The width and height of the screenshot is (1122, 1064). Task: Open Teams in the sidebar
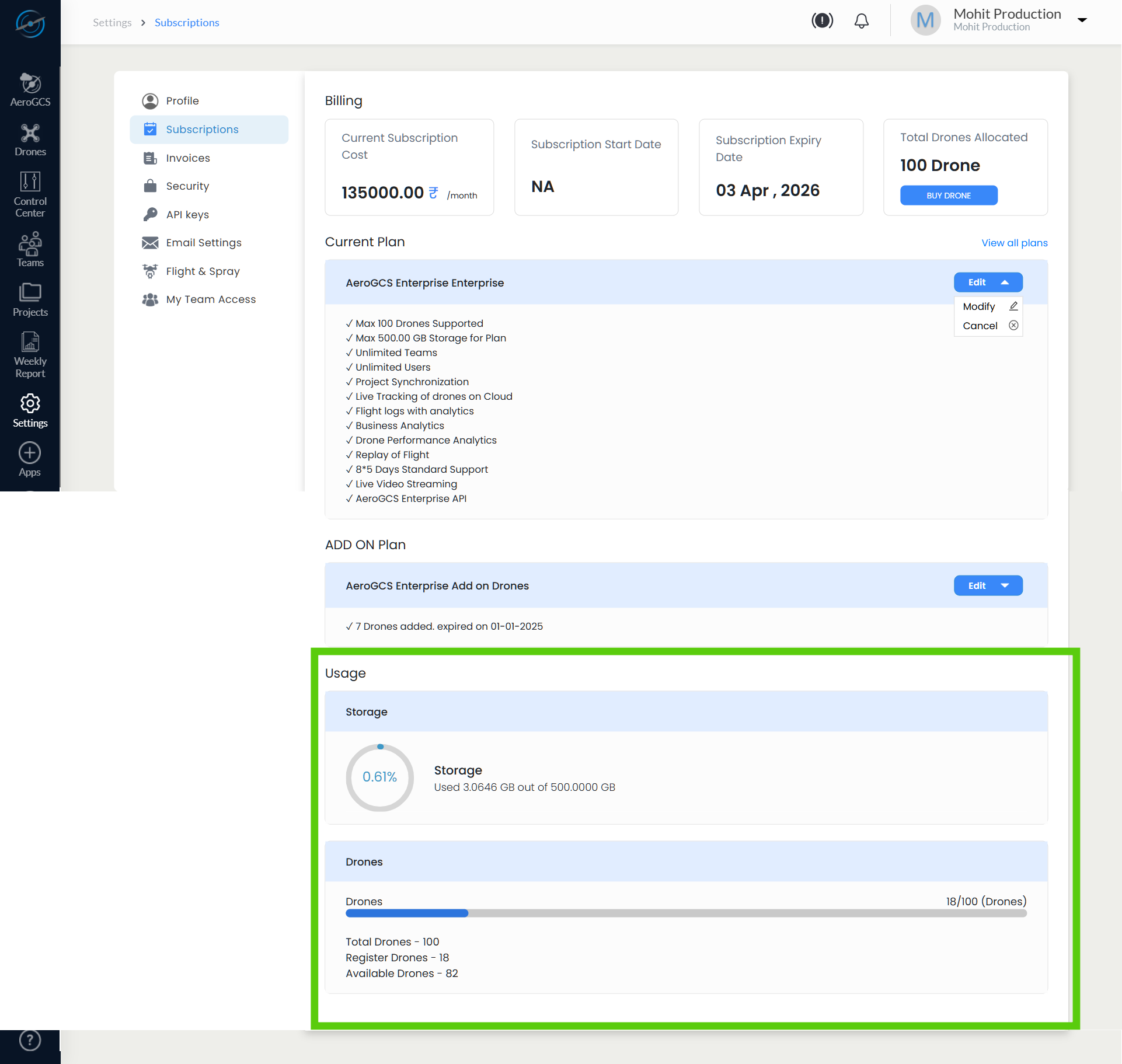click(30, 250)
